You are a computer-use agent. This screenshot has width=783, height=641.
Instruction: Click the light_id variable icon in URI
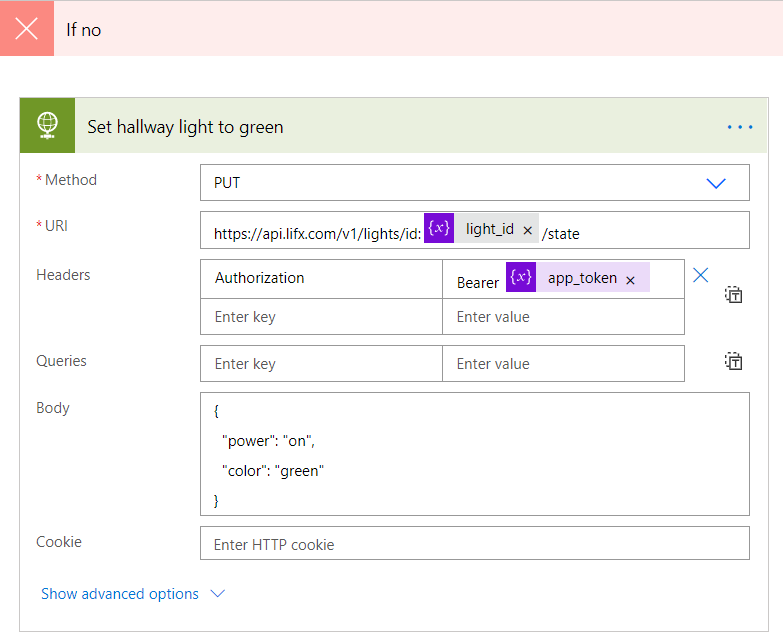439,229
